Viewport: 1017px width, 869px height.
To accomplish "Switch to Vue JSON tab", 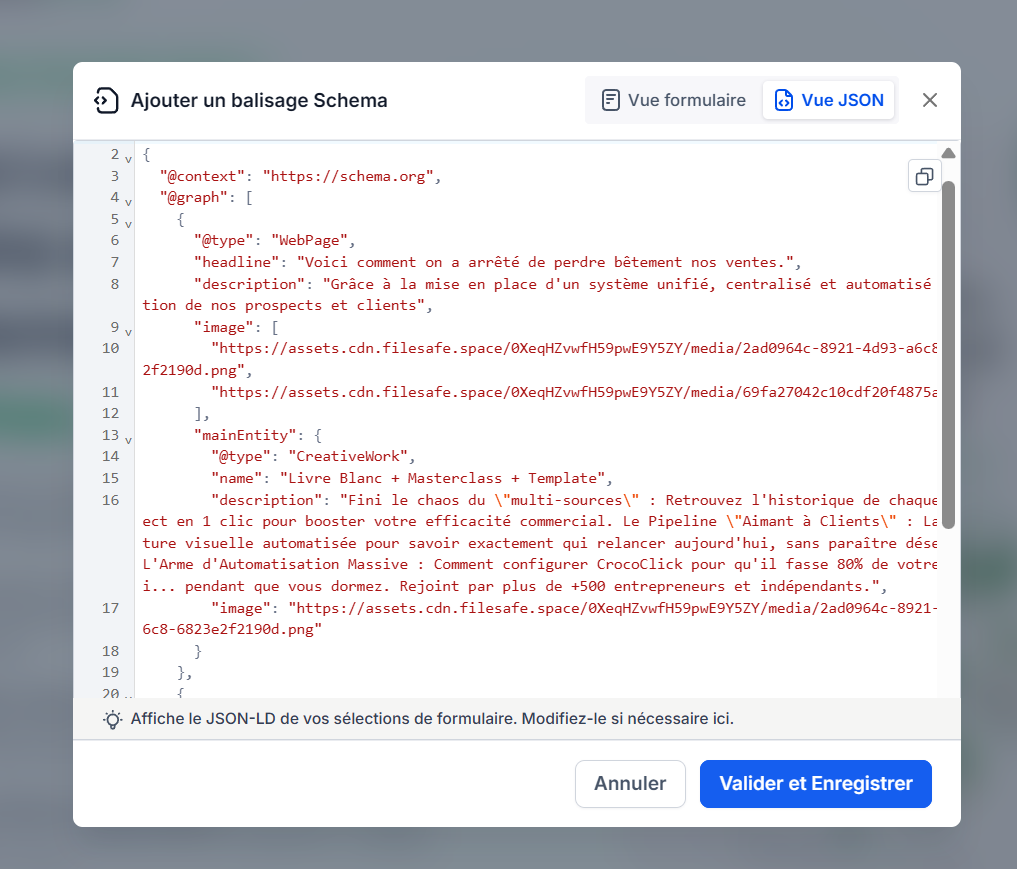I will [x=829, y=100].
